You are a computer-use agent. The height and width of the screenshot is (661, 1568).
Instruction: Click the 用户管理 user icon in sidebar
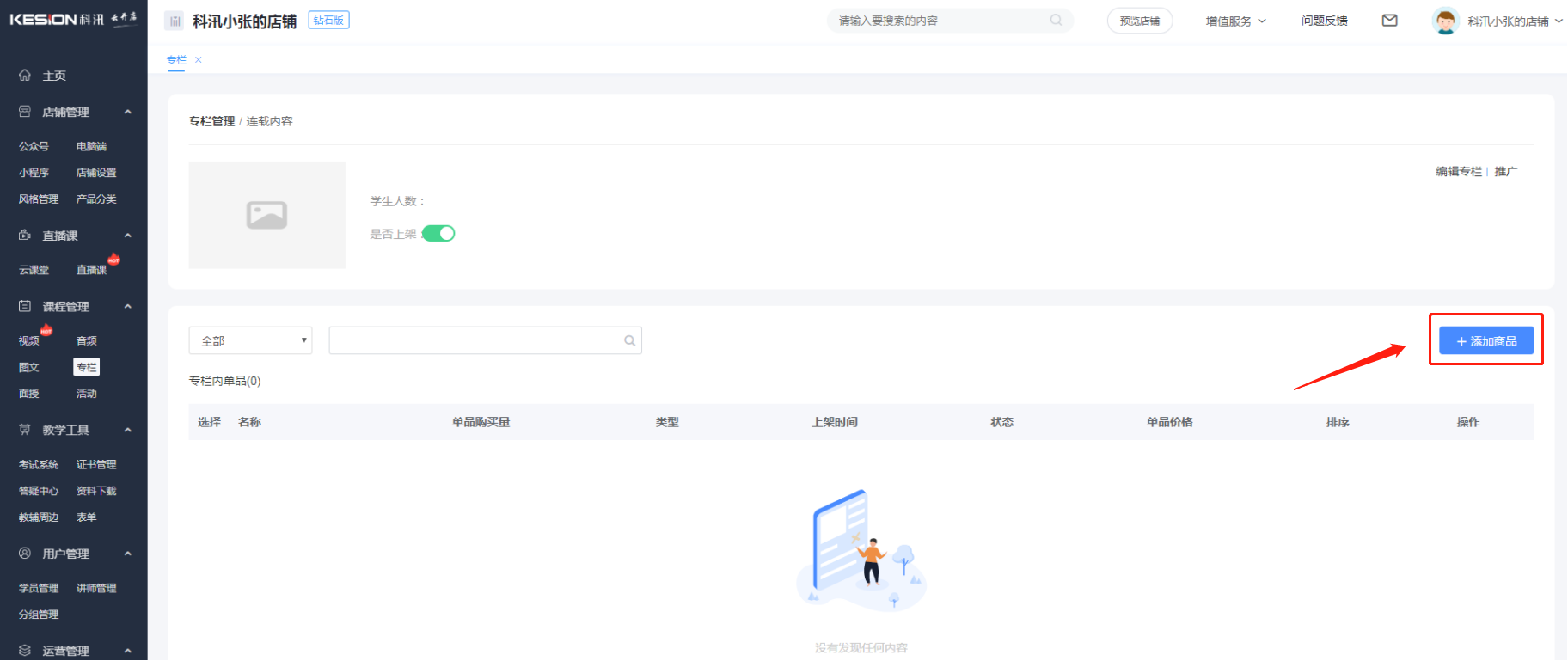[25, 554]
